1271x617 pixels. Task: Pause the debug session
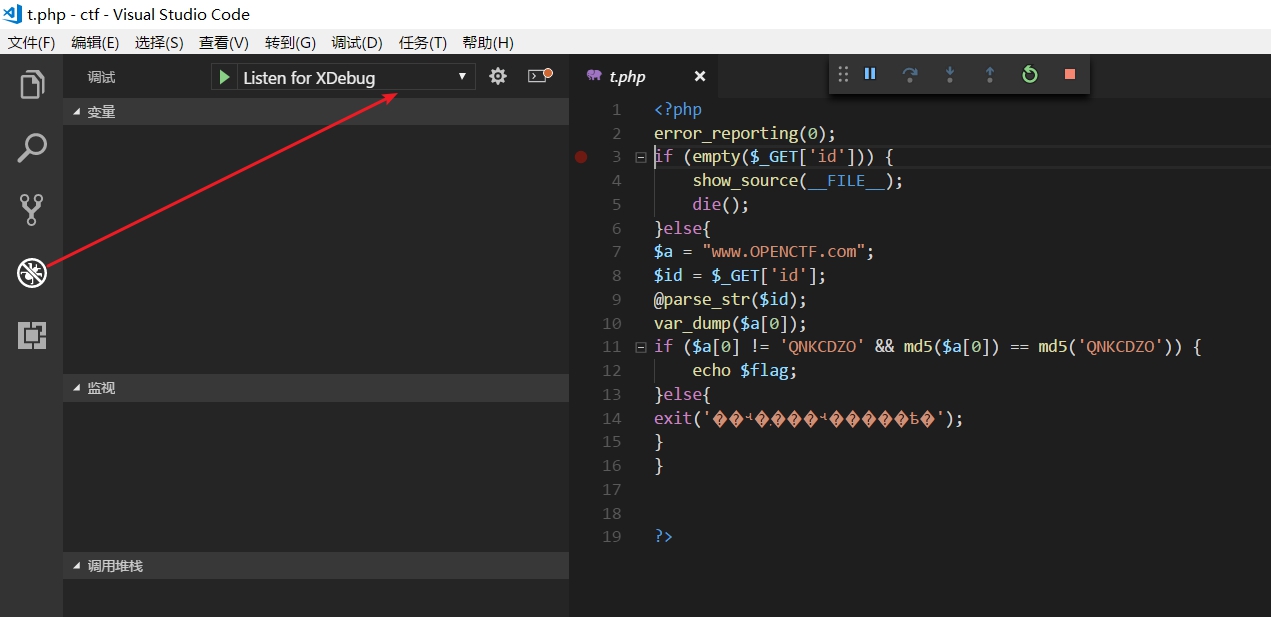coord(870,74)
